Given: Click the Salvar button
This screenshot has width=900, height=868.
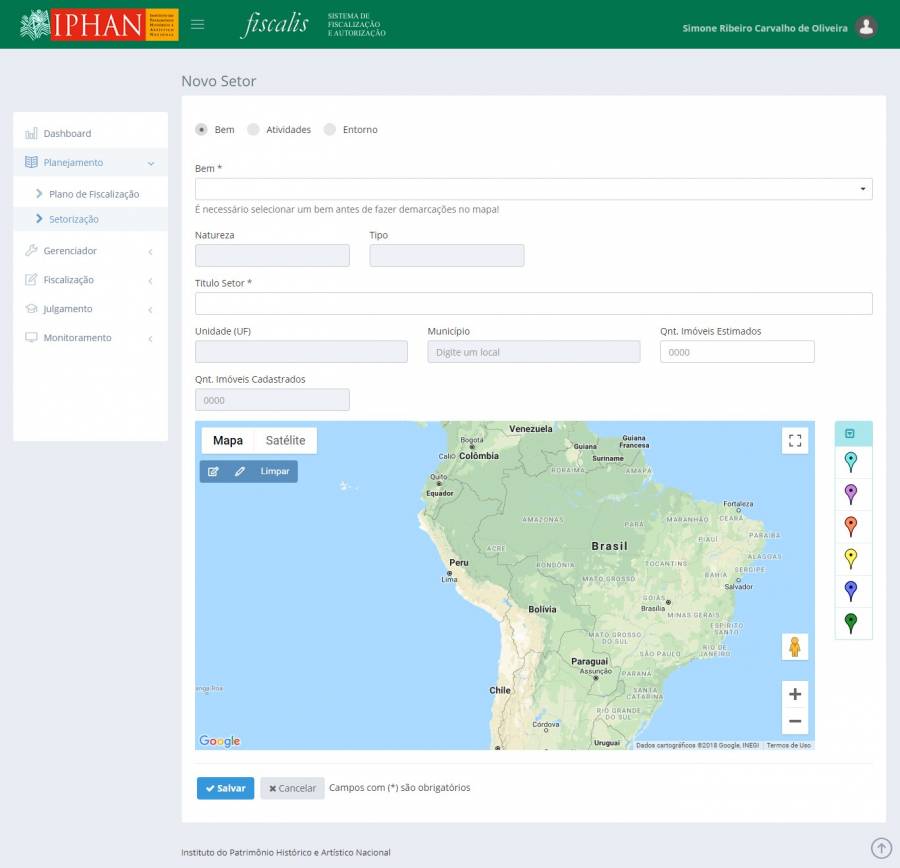Looking at the screenshot, I should [x=225, y=788].
